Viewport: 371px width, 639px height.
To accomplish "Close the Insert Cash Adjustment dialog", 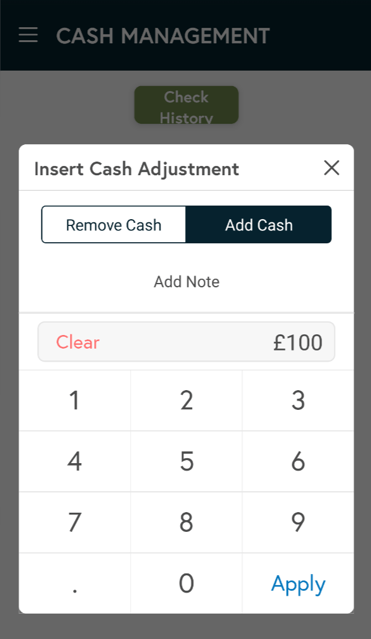I will (x=331, y=167).
